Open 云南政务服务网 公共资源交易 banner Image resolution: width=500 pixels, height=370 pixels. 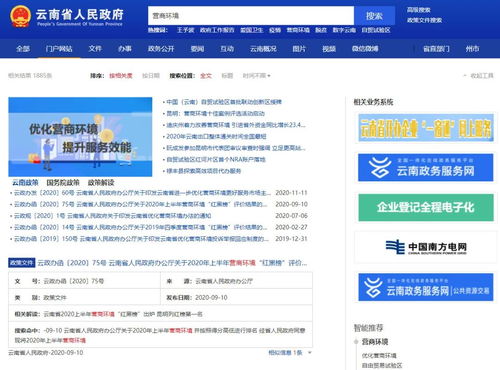point(426,287)
